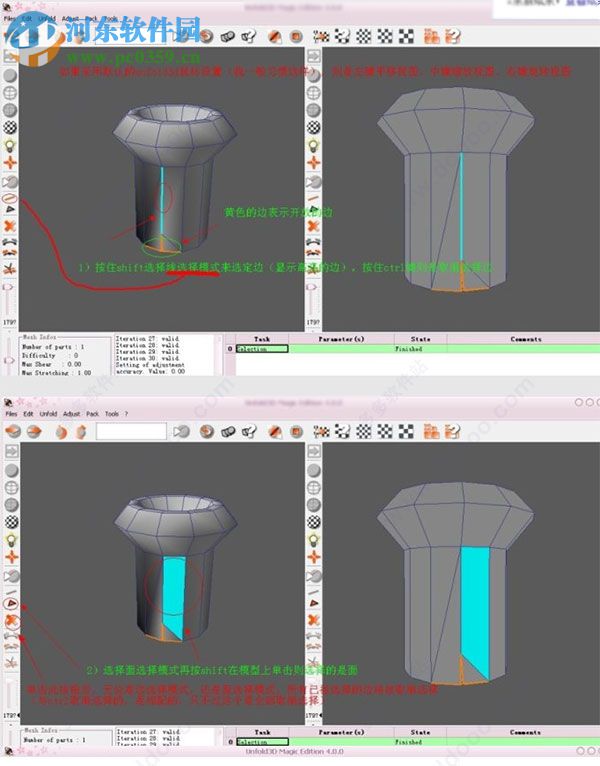Click the orange diagonal cut icon, cyan-face window

[x=275, y=431]
